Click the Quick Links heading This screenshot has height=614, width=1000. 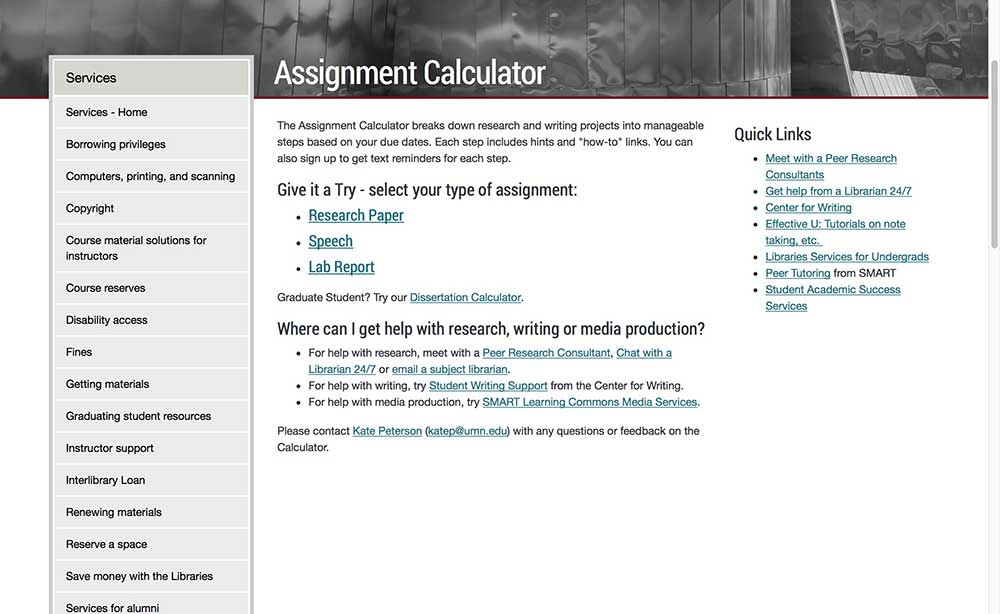772,134
